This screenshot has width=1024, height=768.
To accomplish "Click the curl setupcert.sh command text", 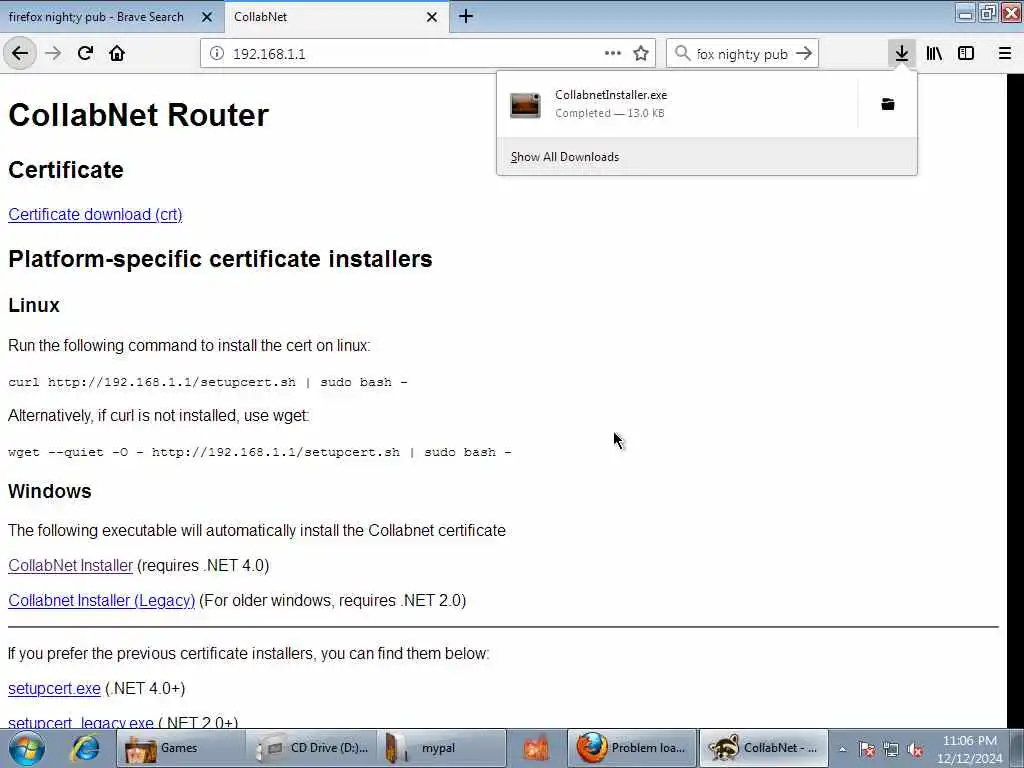I will coord(208,382).
